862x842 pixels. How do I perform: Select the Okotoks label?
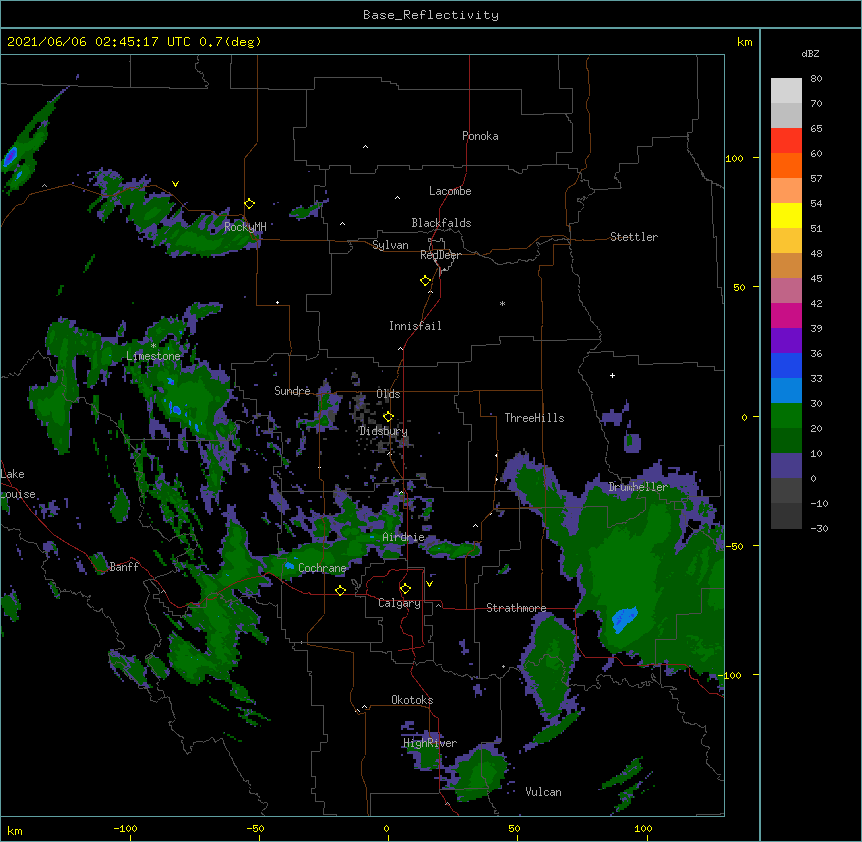coord(412,700)
